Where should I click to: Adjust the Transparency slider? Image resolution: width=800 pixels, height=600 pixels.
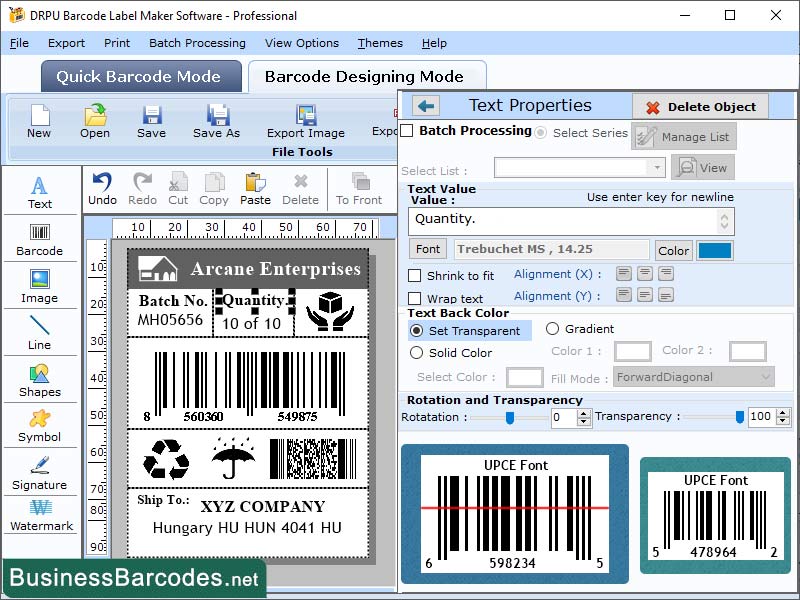click(x=740, y=417)
